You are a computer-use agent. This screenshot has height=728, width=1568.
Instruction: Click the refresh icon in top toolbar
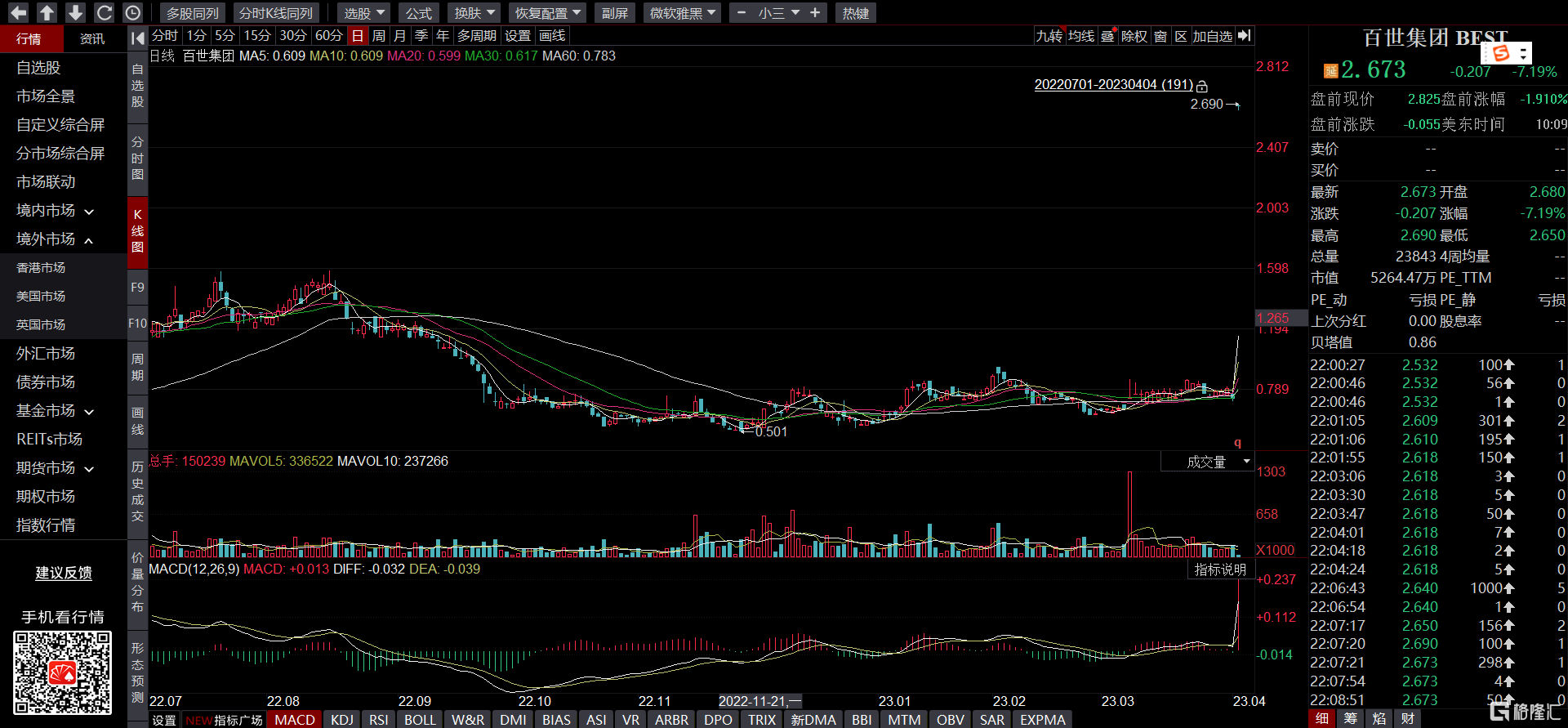104,12
